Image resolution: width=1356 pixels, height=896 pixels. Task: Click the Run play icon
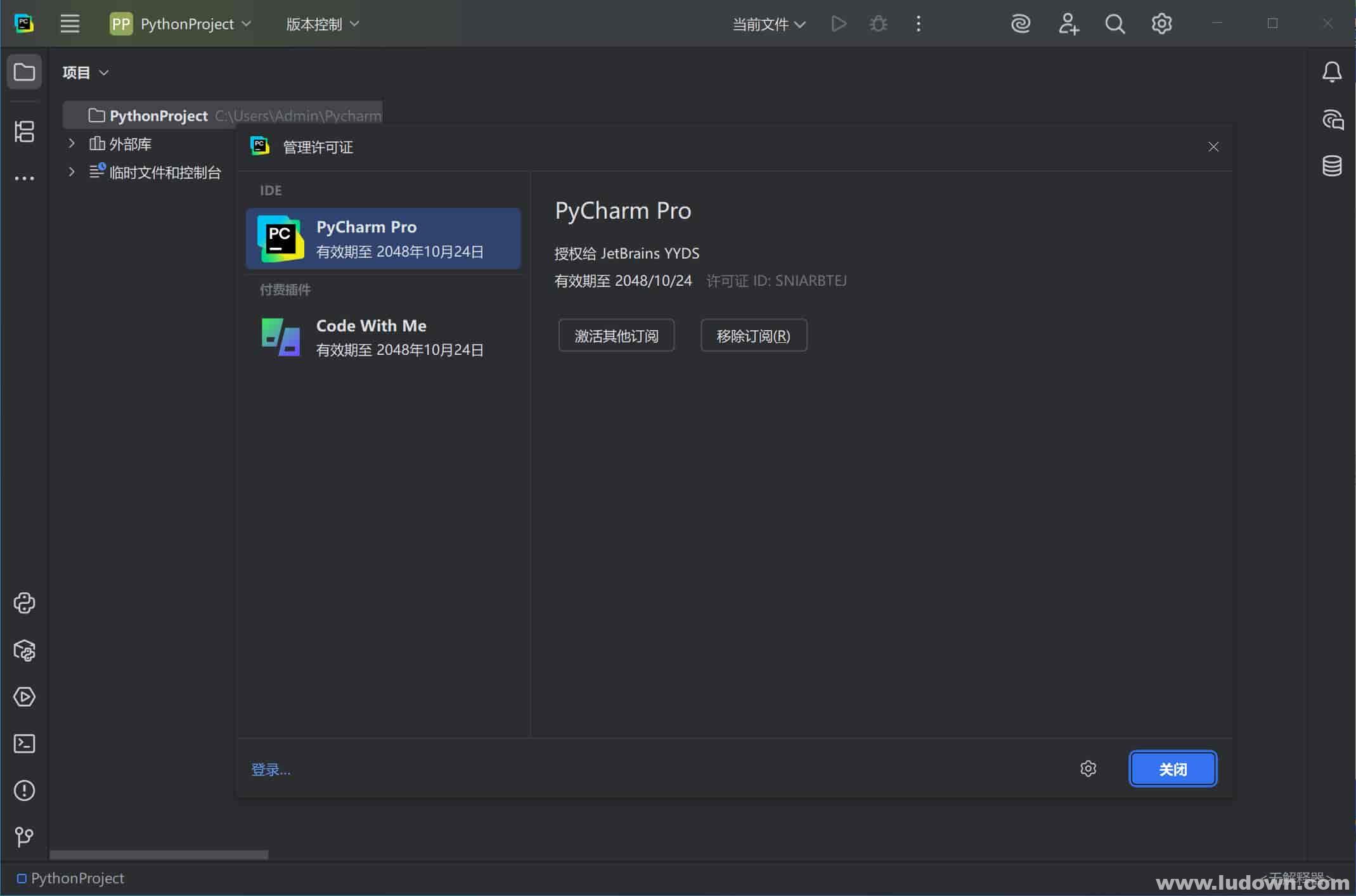tap(839, 24)
